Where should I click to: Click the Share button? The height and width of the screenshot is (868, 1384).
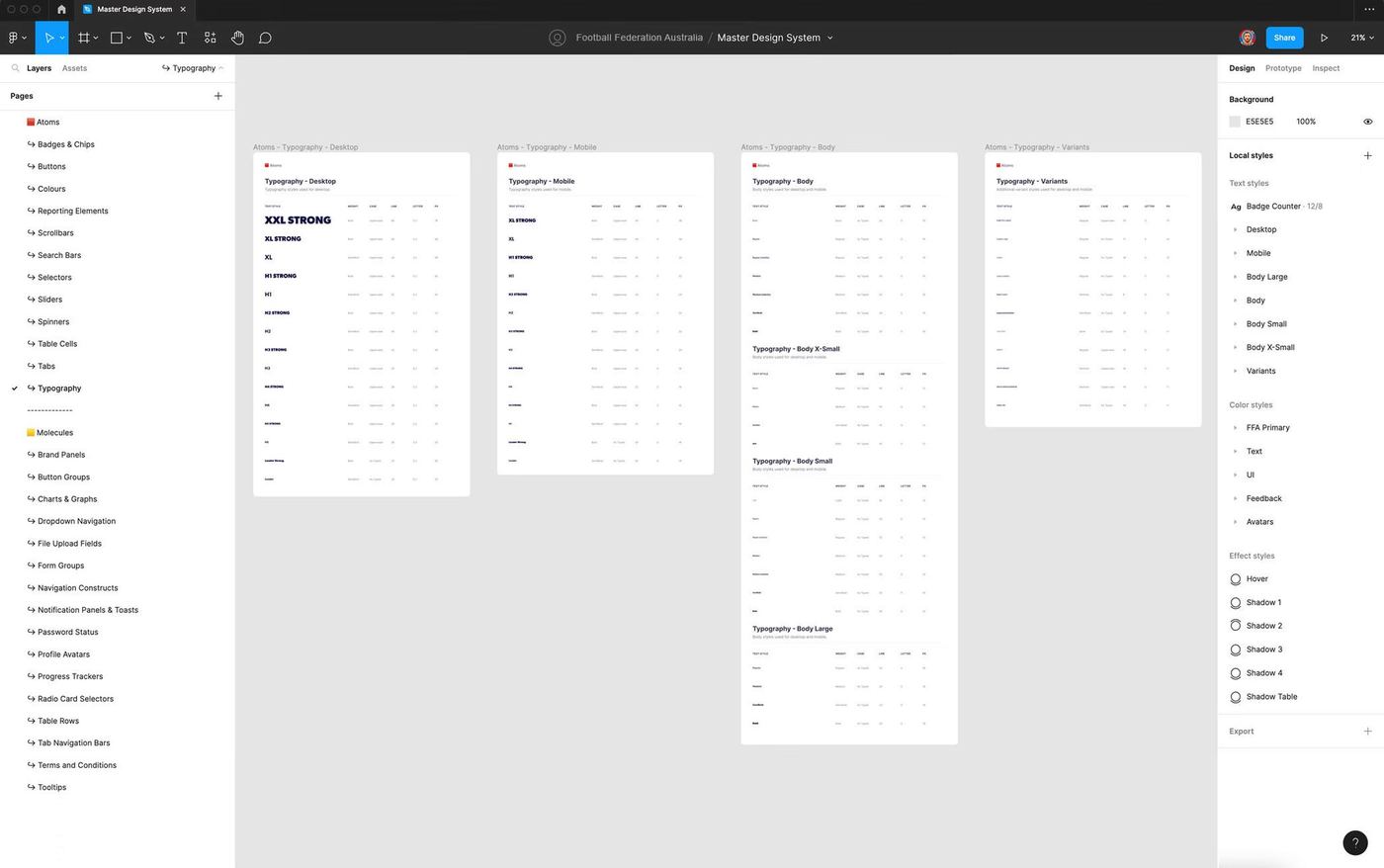[x=1284, y=38]
